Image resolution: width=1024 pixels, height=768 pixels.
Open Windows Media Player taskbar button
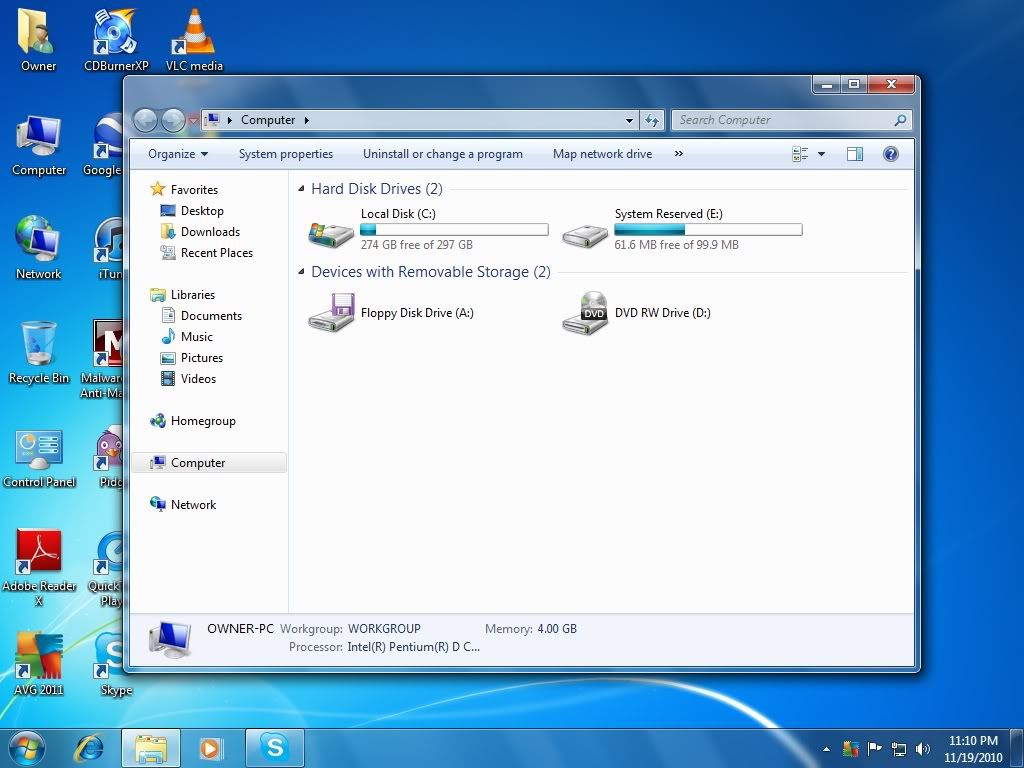210,748
